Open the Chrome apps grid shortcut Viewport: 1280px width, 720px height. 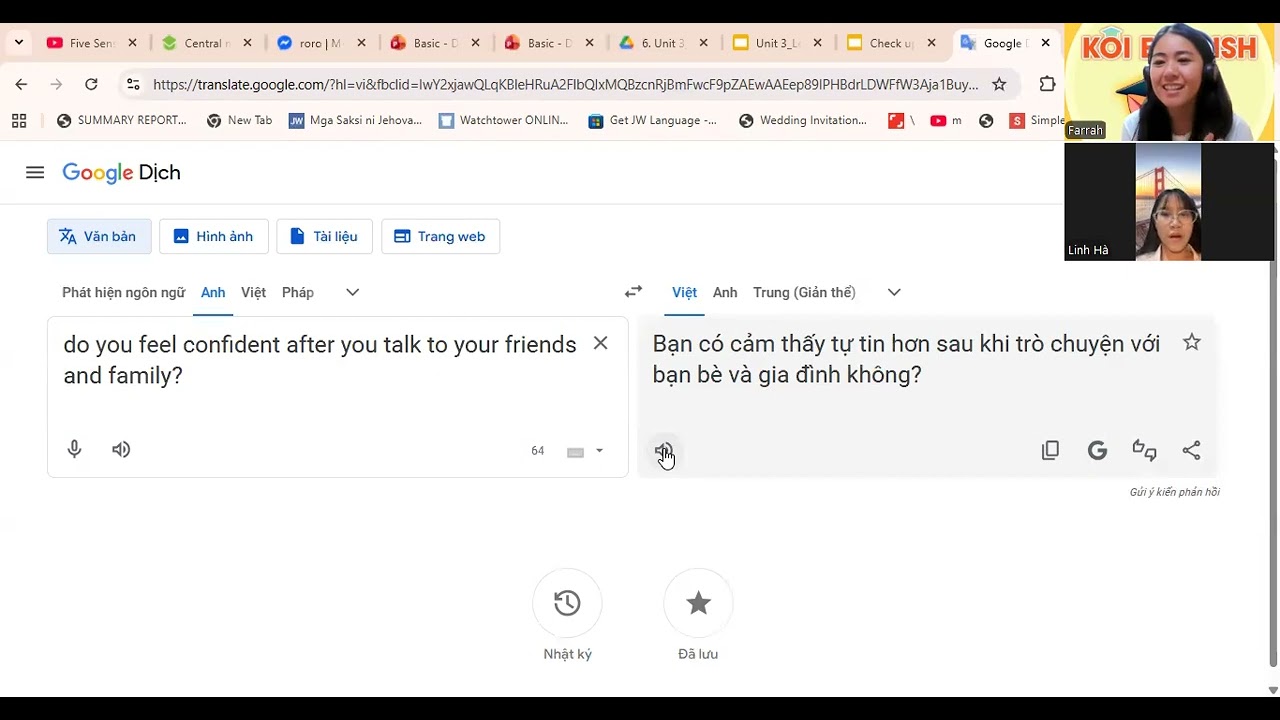click(19, 121)
